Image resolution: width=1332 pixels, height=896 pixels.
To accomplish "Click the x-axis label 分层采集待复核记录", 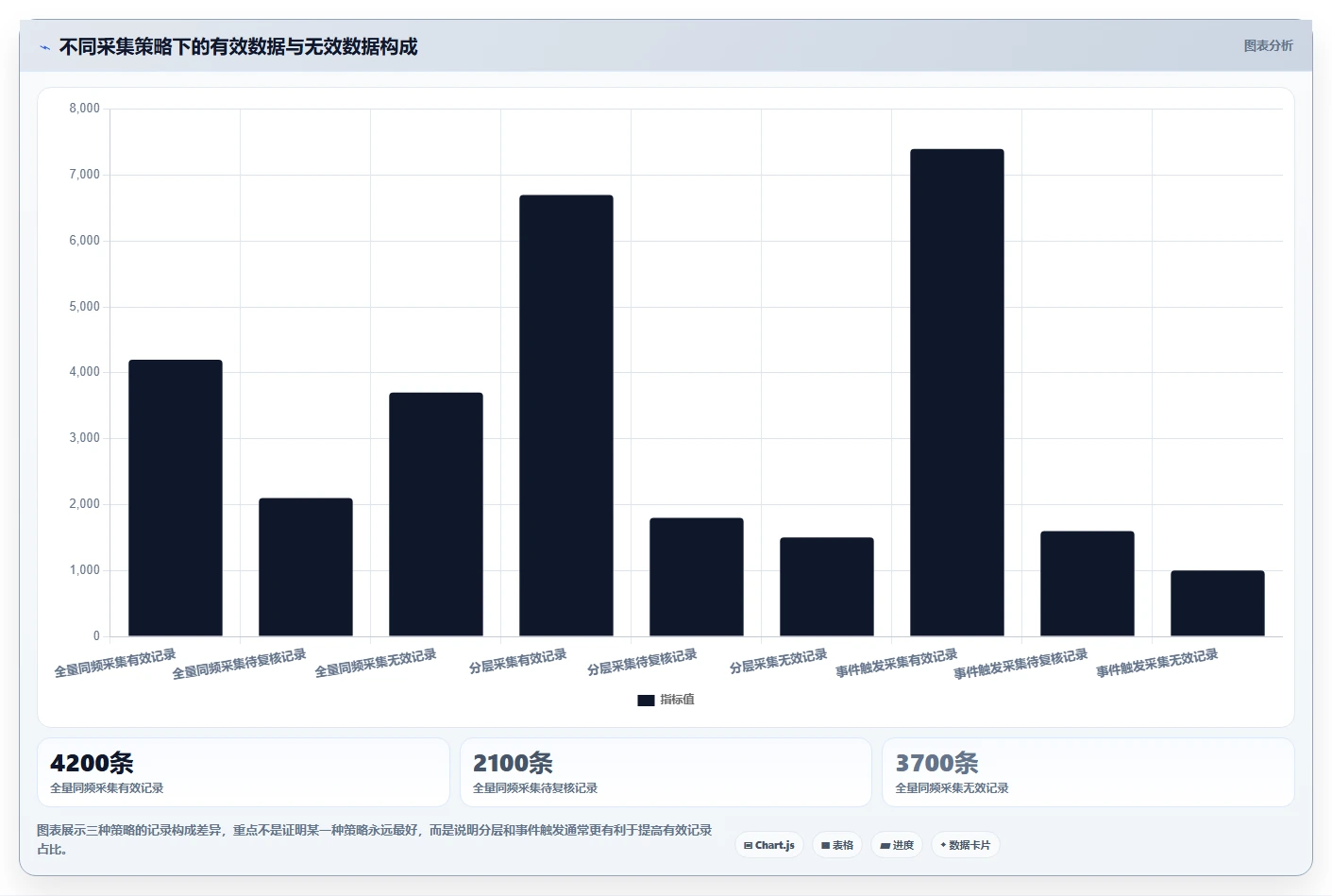I will 642,662.
